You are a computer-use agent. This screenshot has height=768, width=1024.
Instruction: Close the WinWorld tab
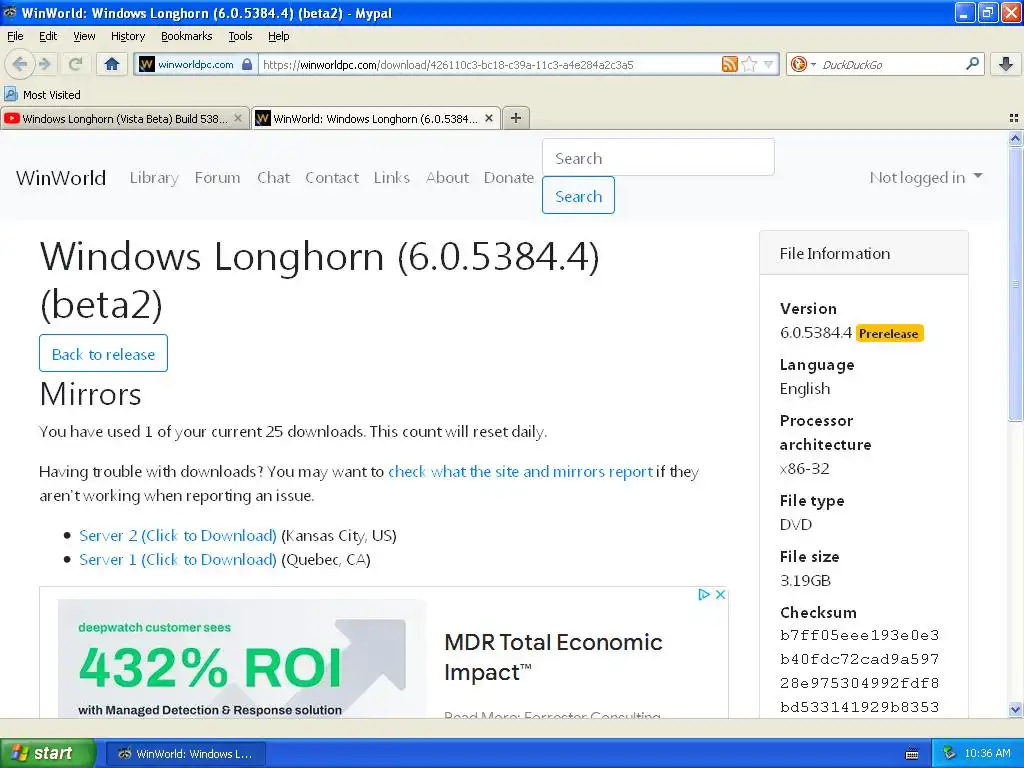click(x=488, y=118)
